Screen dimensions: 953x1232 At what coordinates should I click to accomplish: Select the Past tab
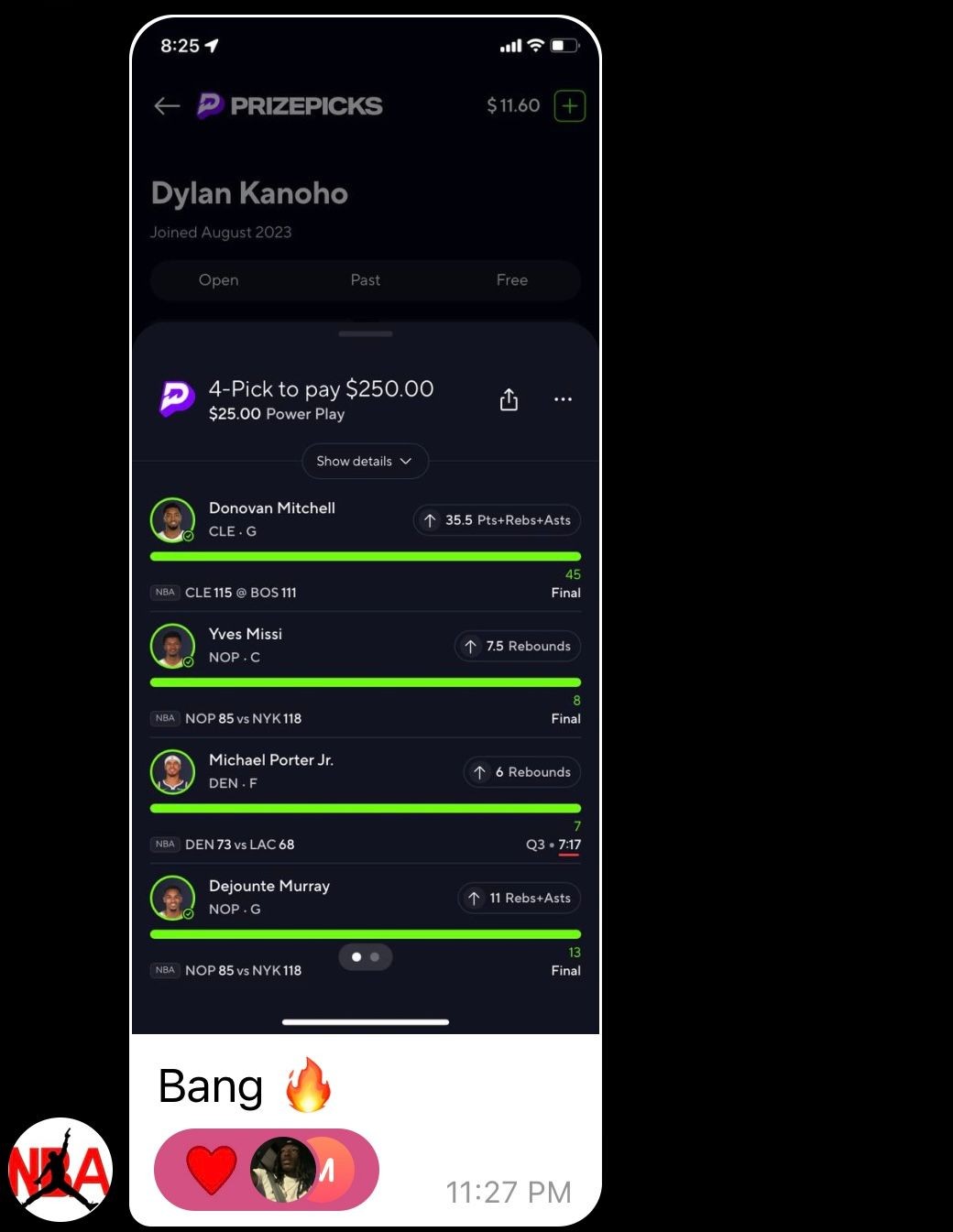[x=366, y=280]
